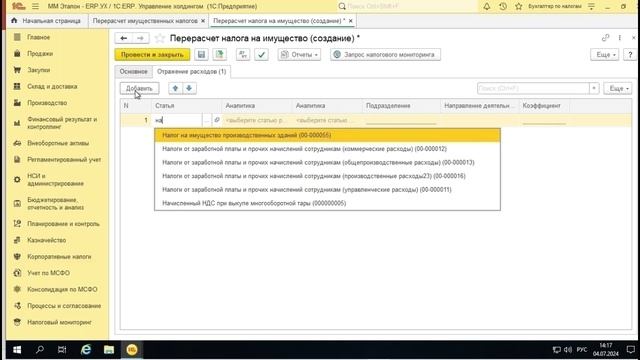Screen dimensions: 640x360
Task: Go back with the left arrow button
Action: (x=124, y=38)
